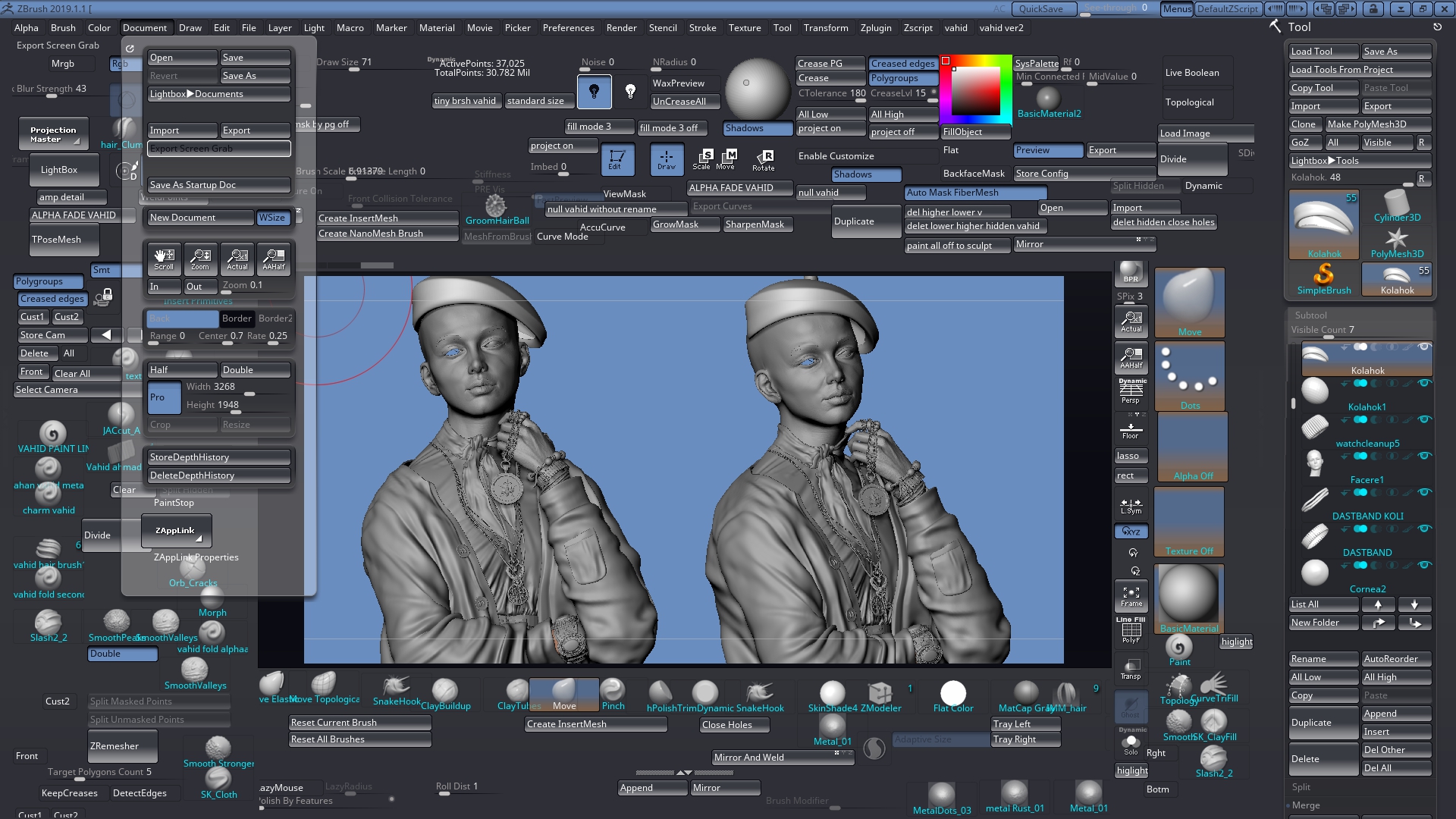This screenshot has width=1456, height=819.
Task: Expand the Merge section
Action: 1306,805
